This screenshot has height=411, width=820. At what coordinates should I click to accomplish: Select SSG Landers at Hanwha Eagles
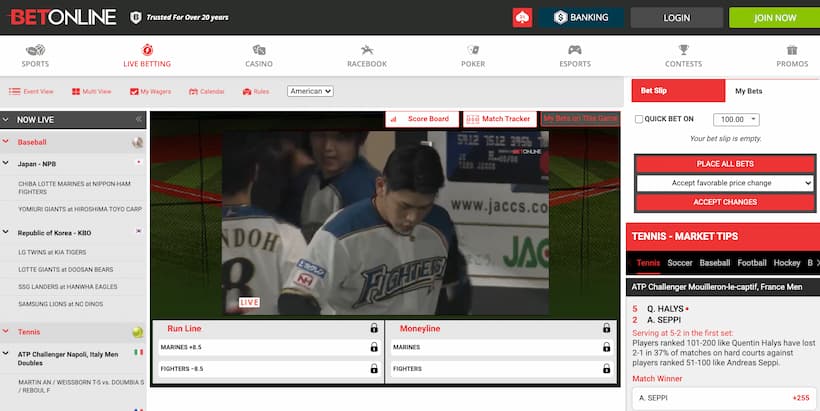67,287
